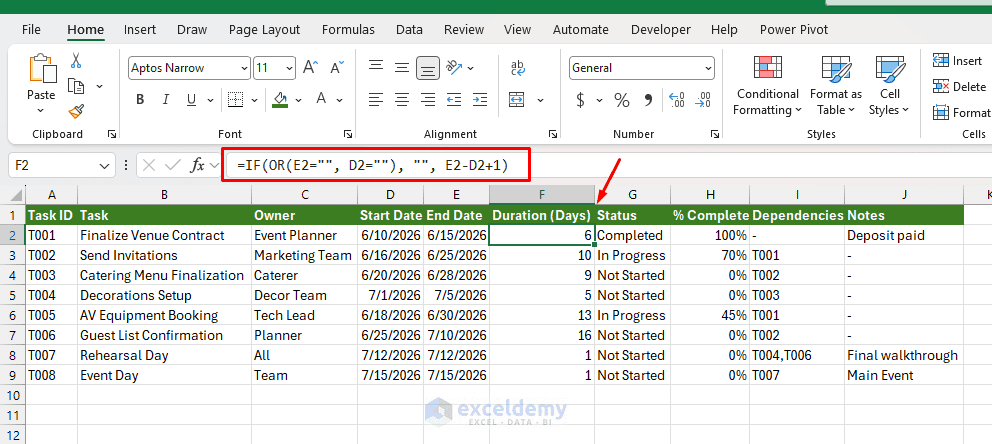Click Decrease Decimal icon
Viewport: 992px width, 444px height.
(x=702, y=99)
